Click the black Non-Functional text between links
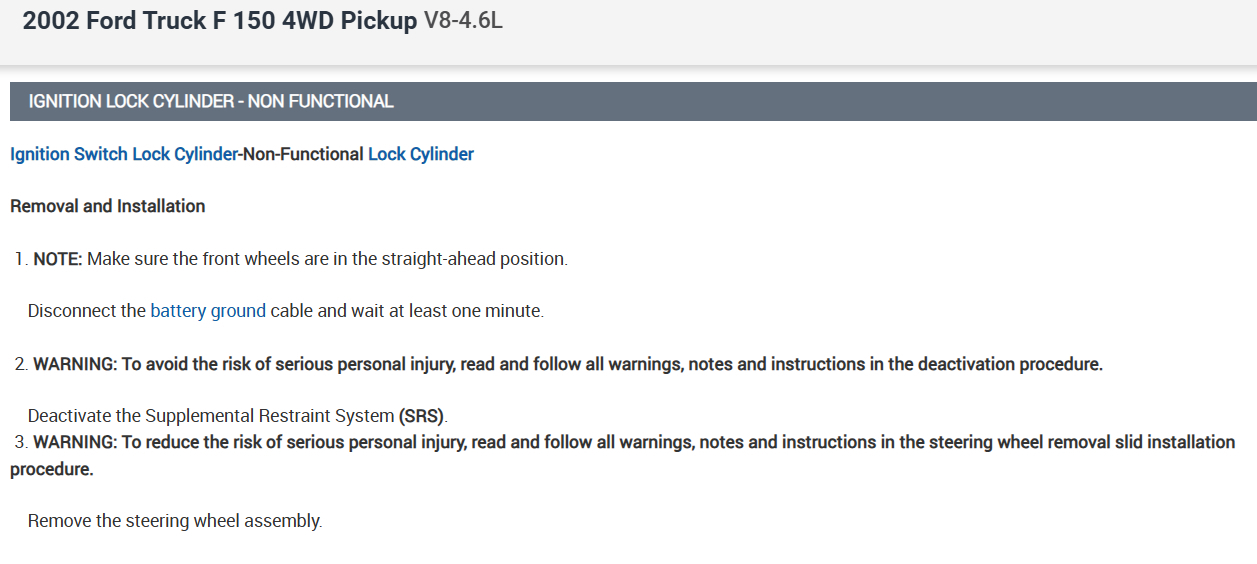 click(302, 154)
